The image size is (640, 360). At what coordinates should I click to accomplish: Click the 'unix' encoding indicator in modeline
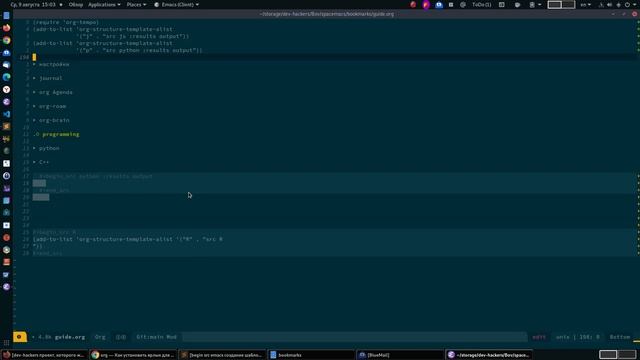point(563,337)
